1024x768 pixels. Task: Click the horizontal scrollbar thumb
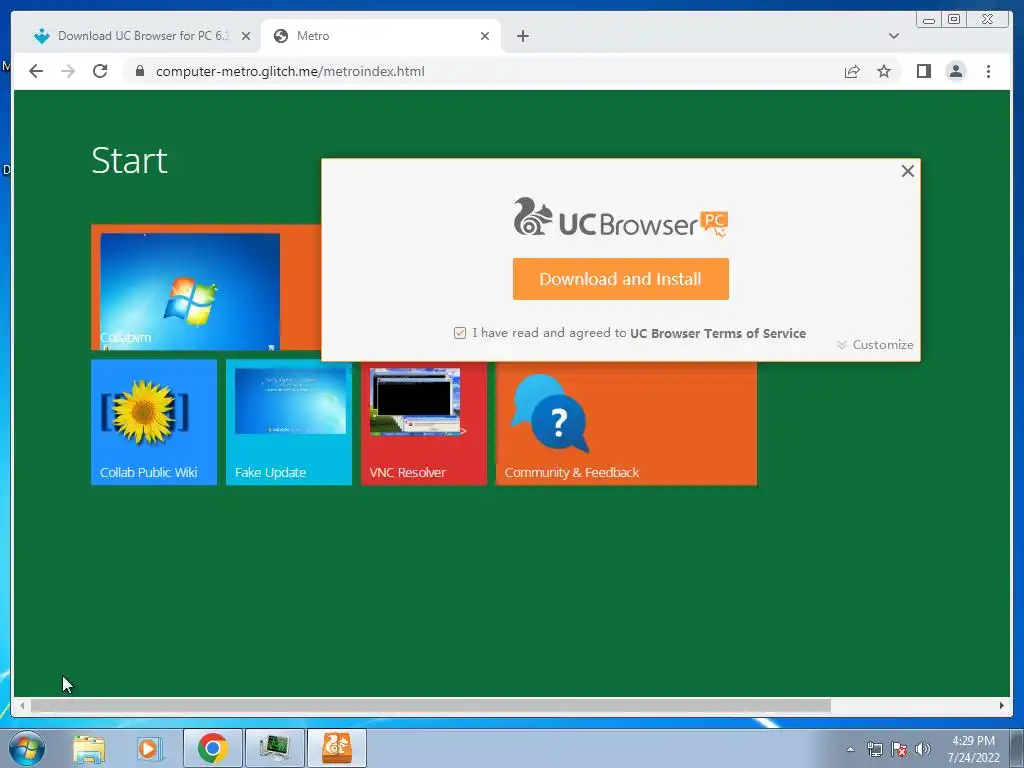(x=431, y=705)
